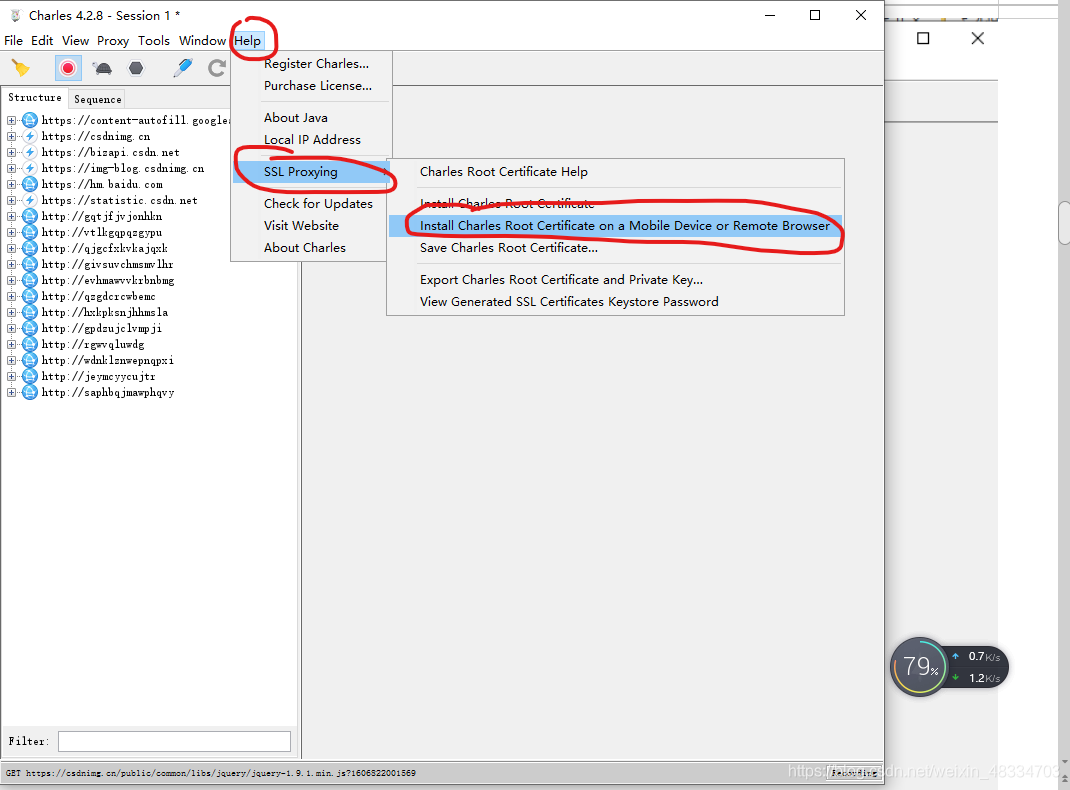This screenshot has height=790, width=1070.
Task: Click globe icon of rgwvqluwdg host
Action: 30,345
